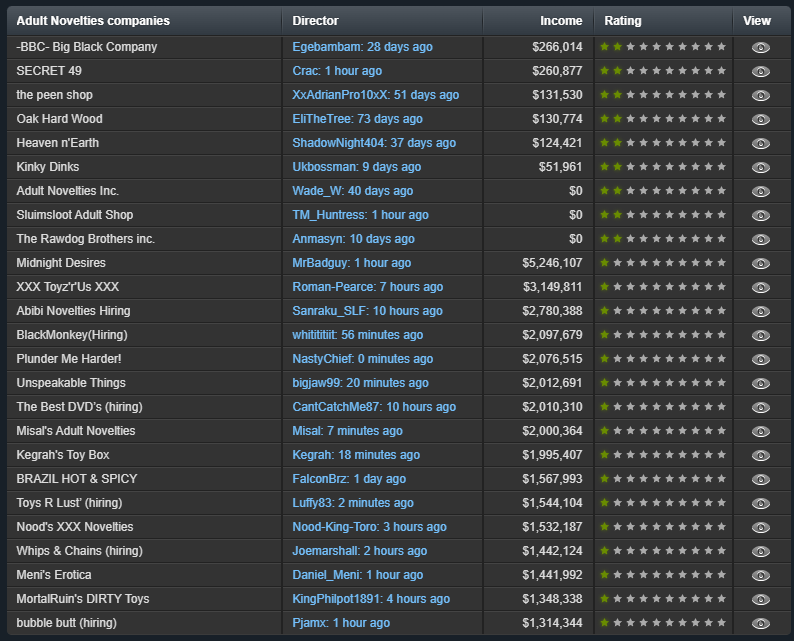Click eye icon in Kinky Dinks row
Viewport: 794px width, 641px height.
760,167
